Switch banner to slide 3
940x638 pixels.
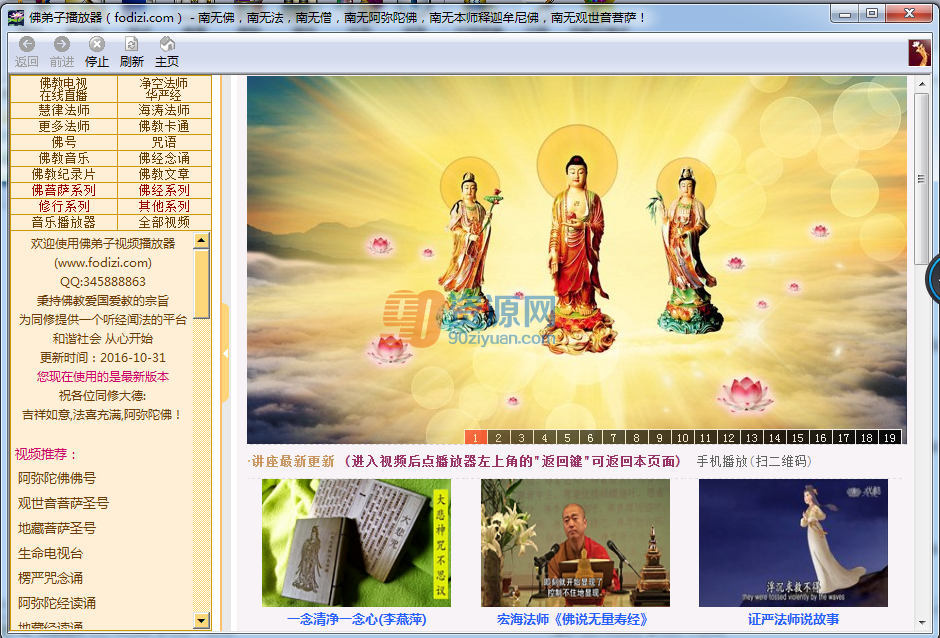(522, 438)
